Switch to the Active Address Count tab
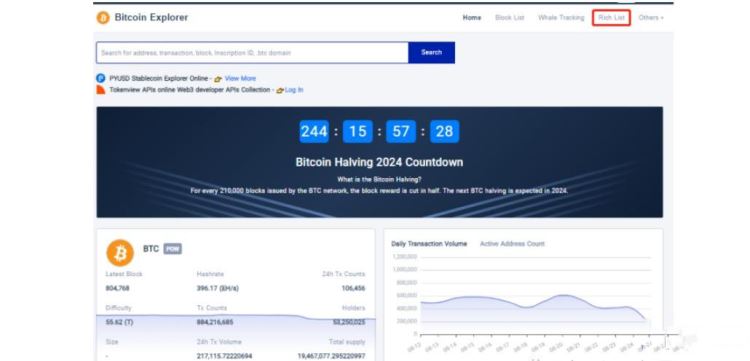The height and width of the screenshot is (361, 750). click(512, 244)
